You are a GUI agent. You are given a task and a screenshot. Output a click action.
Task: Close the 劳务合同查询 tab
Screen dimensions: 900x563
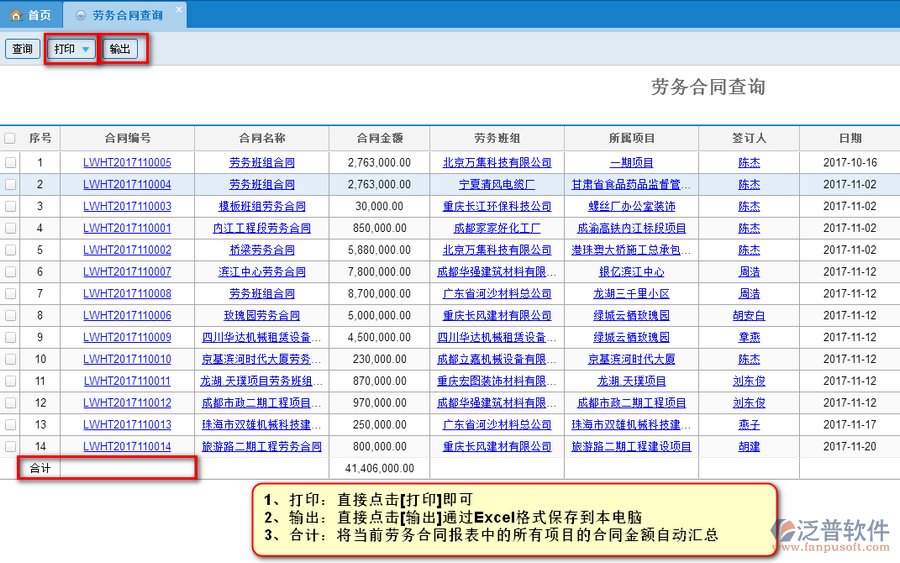click(x=179, y=10)
